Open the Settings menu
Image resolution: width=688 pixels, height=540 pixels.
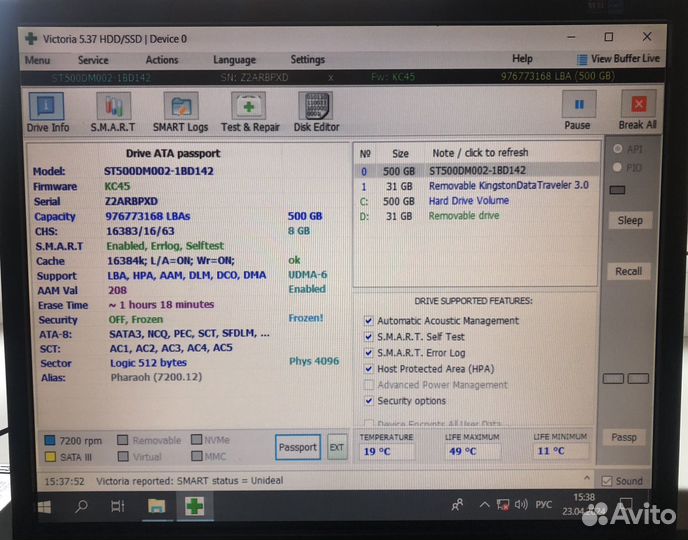tap(308, 59)
